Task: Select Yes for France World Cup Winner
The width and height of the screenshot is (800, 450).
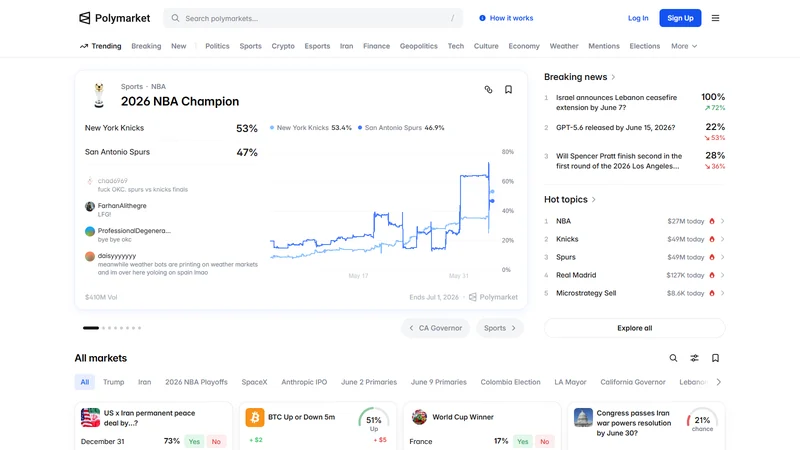Action: 522,441
